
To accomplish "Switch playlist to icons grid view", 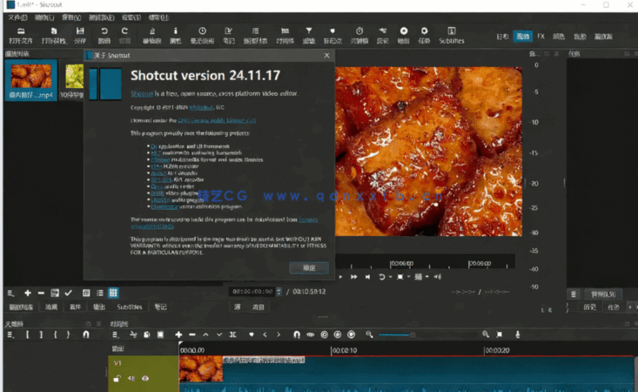I will (113, 293).
